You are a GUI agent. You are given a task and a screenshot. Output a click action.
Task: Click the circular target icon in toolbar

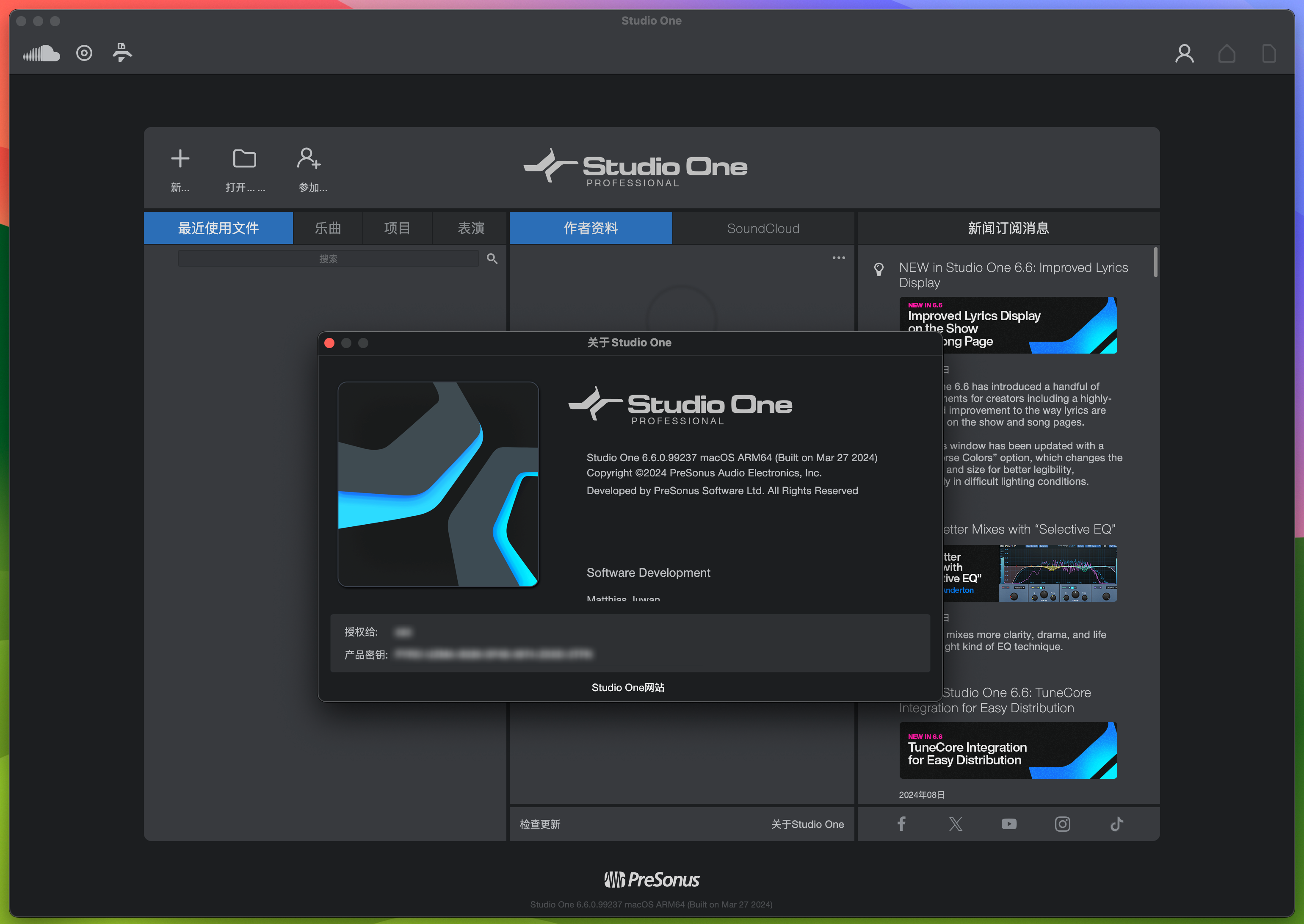(84, 53)
